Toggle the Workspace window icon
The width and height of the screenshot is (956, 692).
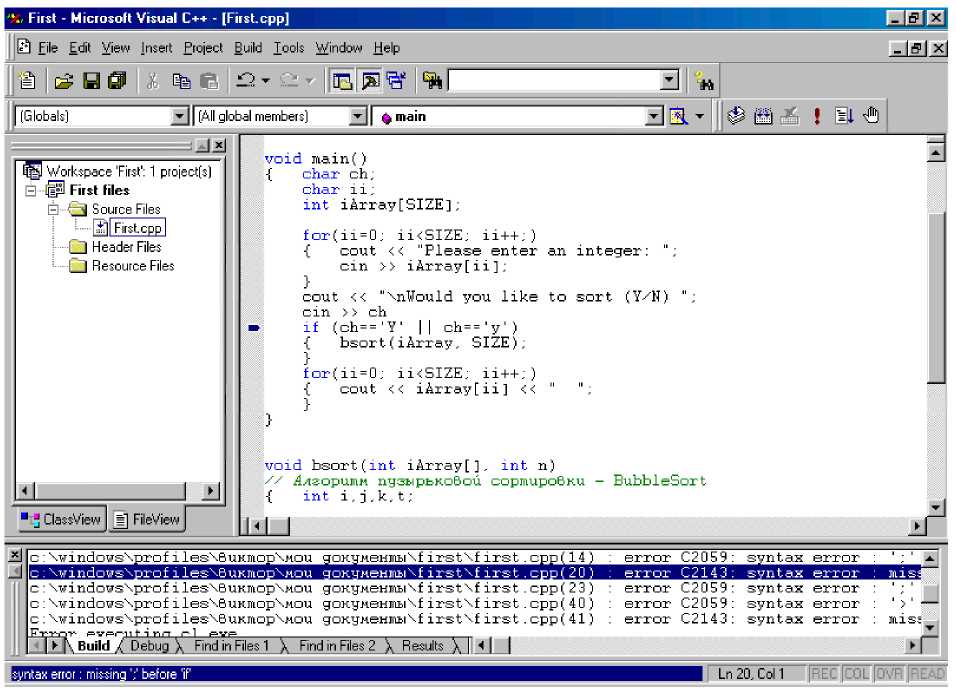tap(342, 80)
